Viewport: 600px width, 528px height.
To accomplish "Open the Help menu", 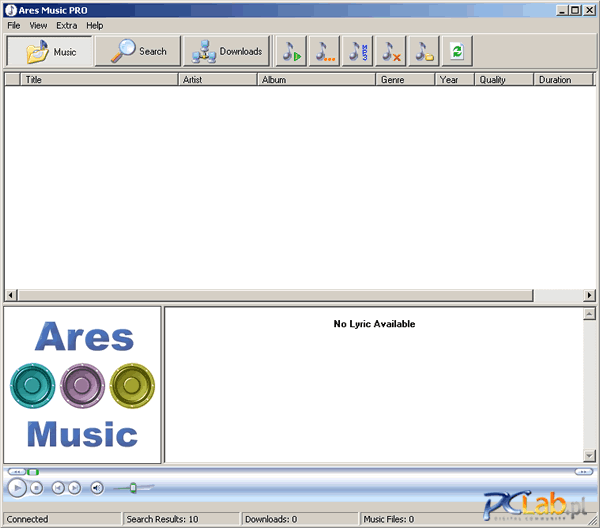I will [95, 26].
